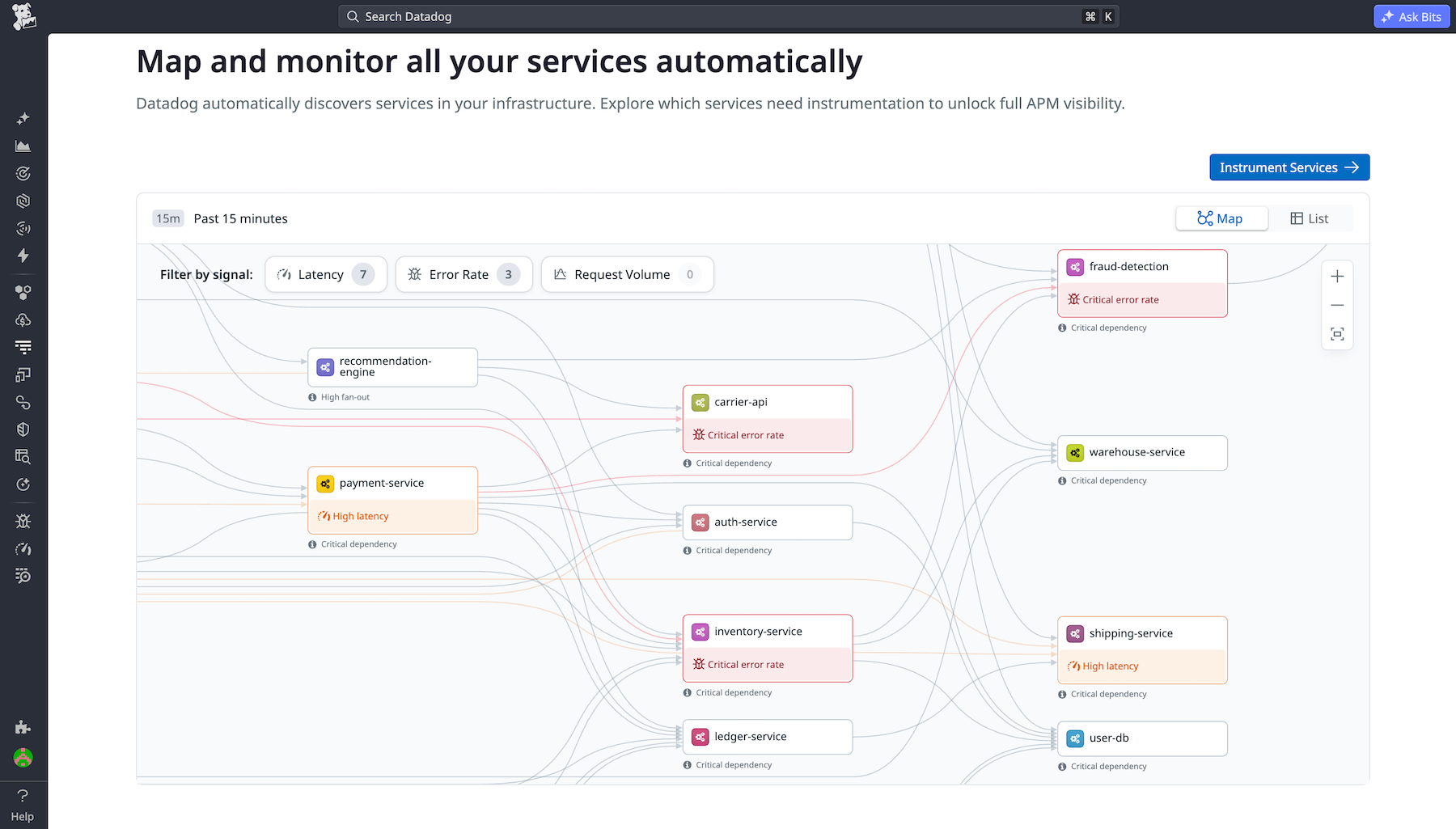Toggle the Error Rate signal filter
Image resolution: width=1456 pixels, height=829 pixels.
(x=463, y=274)
